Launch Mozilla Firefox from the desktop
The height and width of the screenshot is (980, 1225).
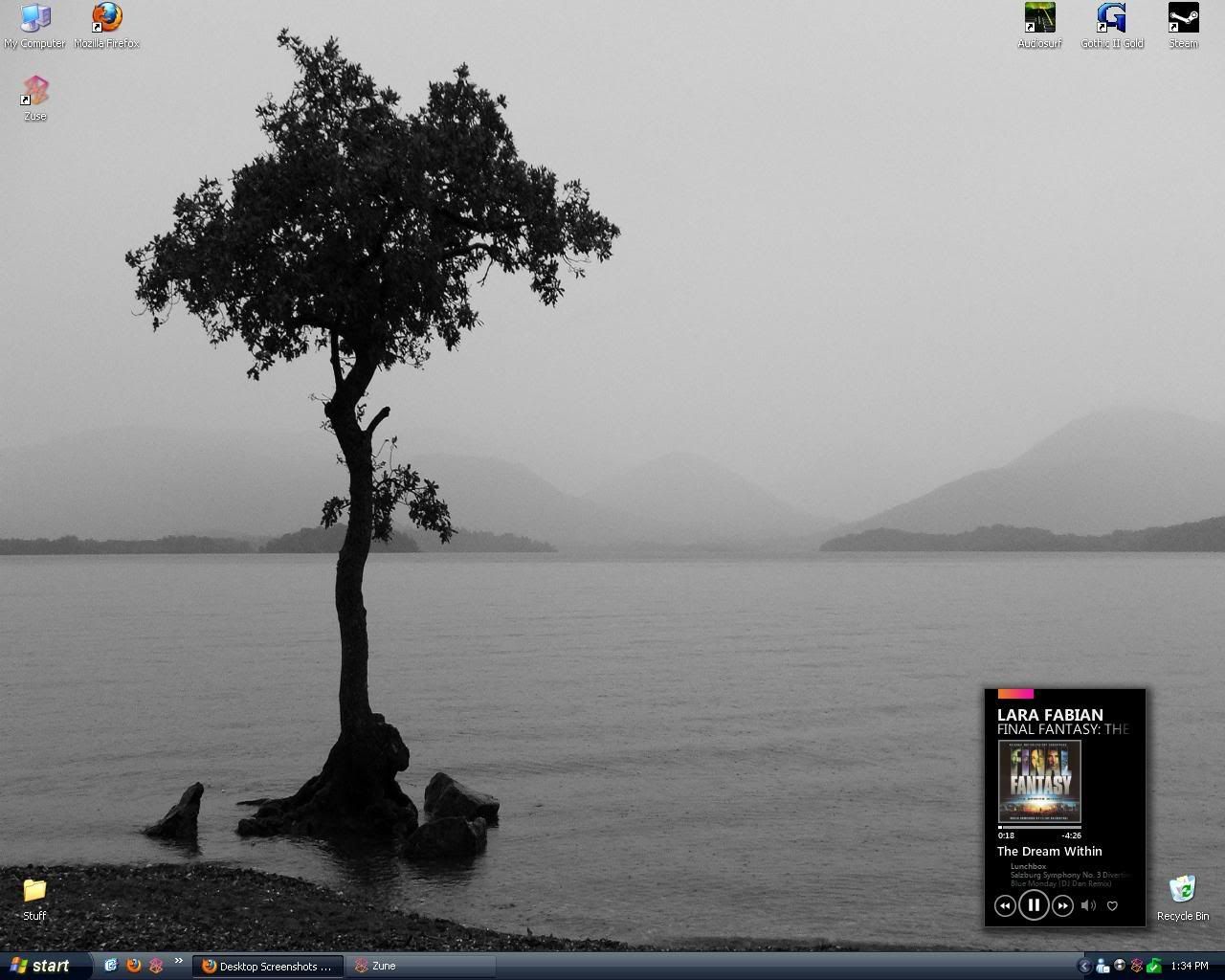106,25
